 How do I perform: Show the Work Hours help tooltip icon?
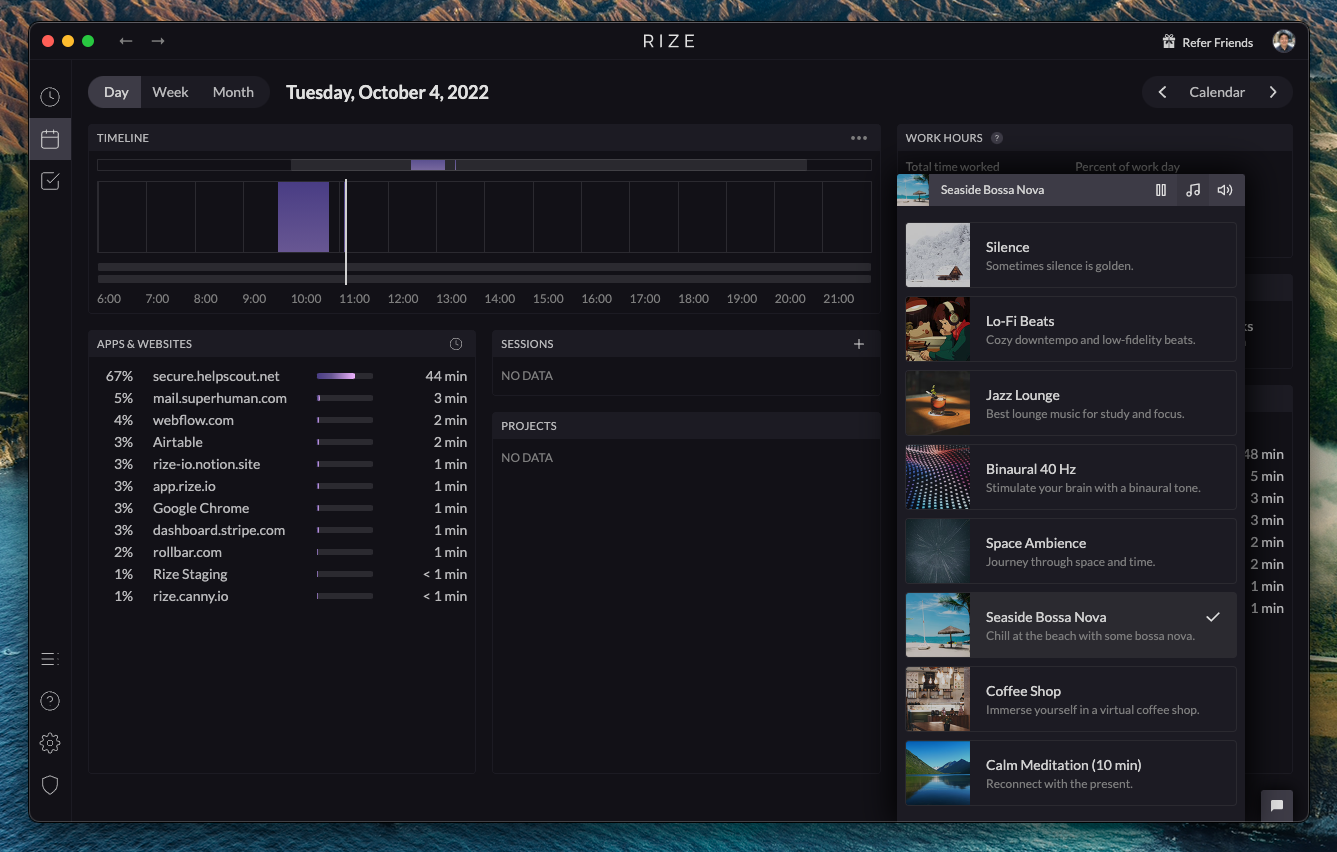(996, 138)
